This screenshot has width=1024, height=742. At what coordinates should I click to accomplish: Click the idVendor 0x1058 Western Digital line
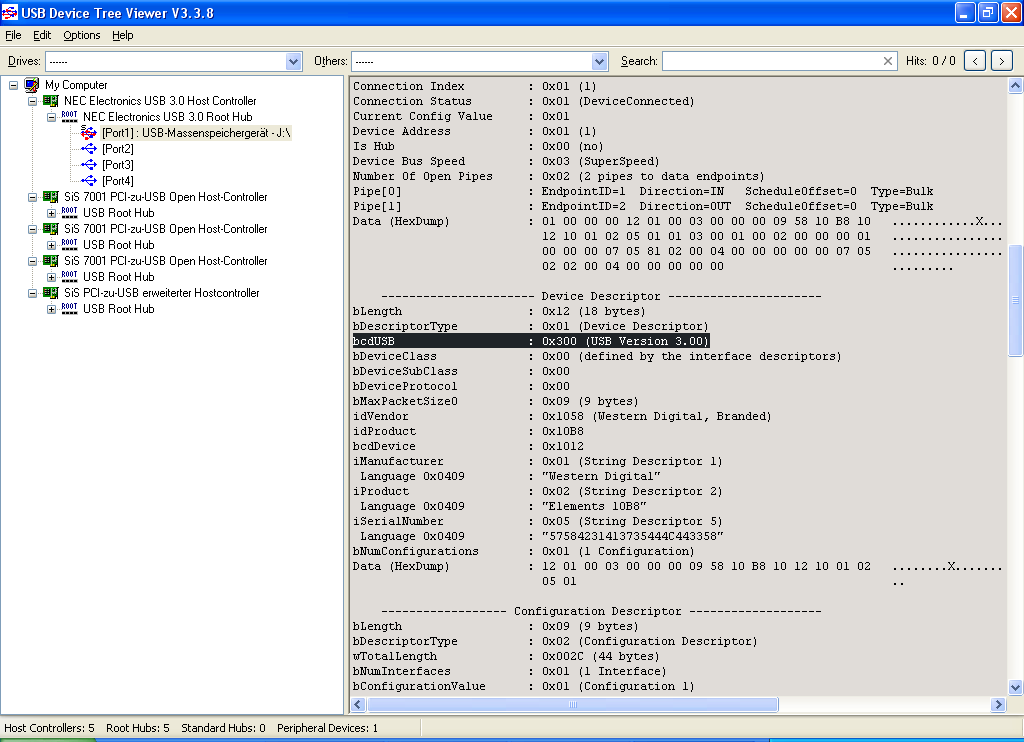click(x=562, y=416)
